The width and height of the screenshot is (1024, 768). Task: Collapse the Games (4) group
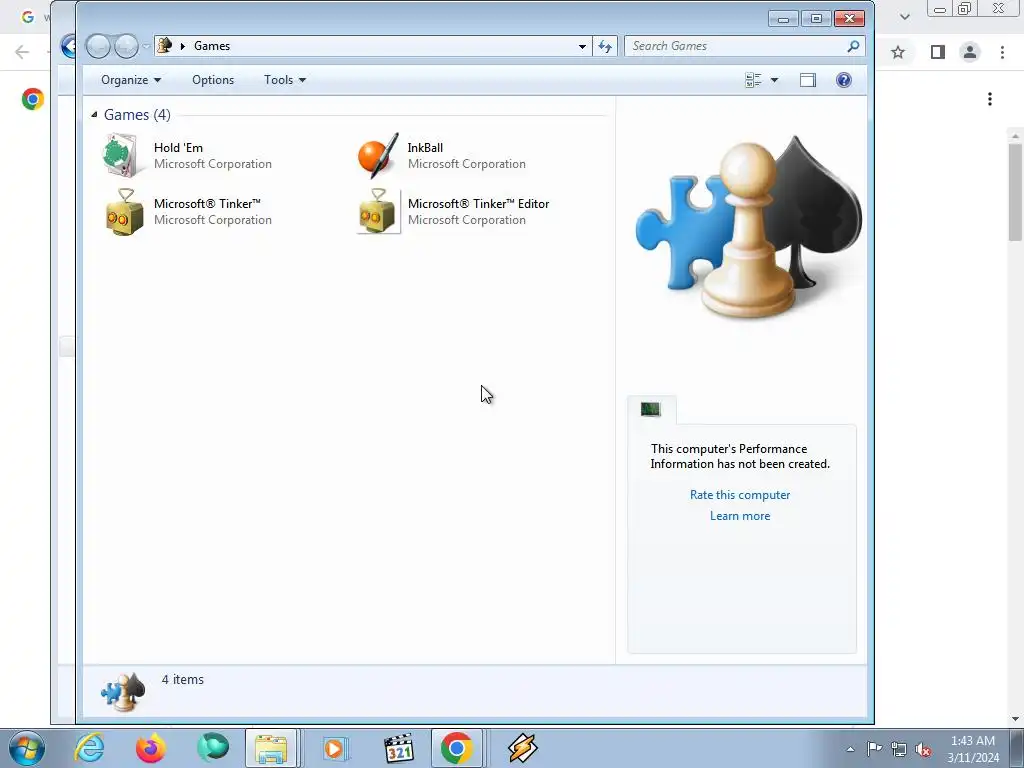pos(94,114)
